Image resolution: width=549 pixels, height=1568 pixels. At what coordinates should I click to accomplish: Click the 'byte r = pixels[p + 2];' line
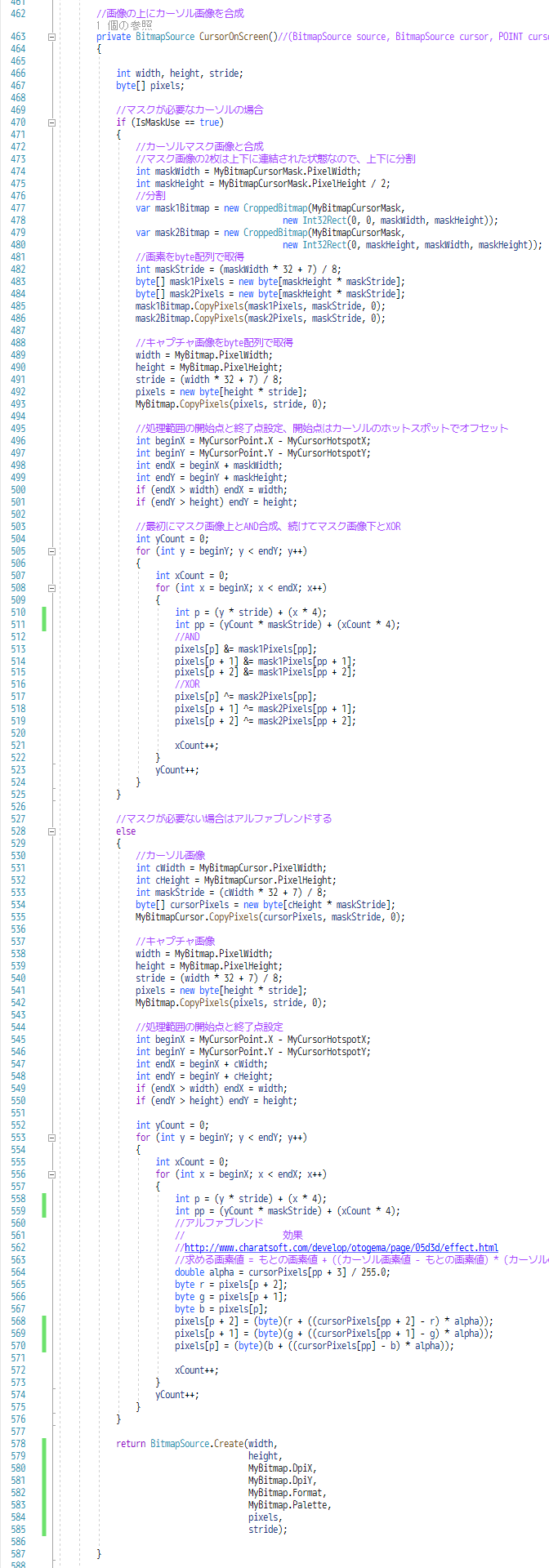coord(231,1285)
